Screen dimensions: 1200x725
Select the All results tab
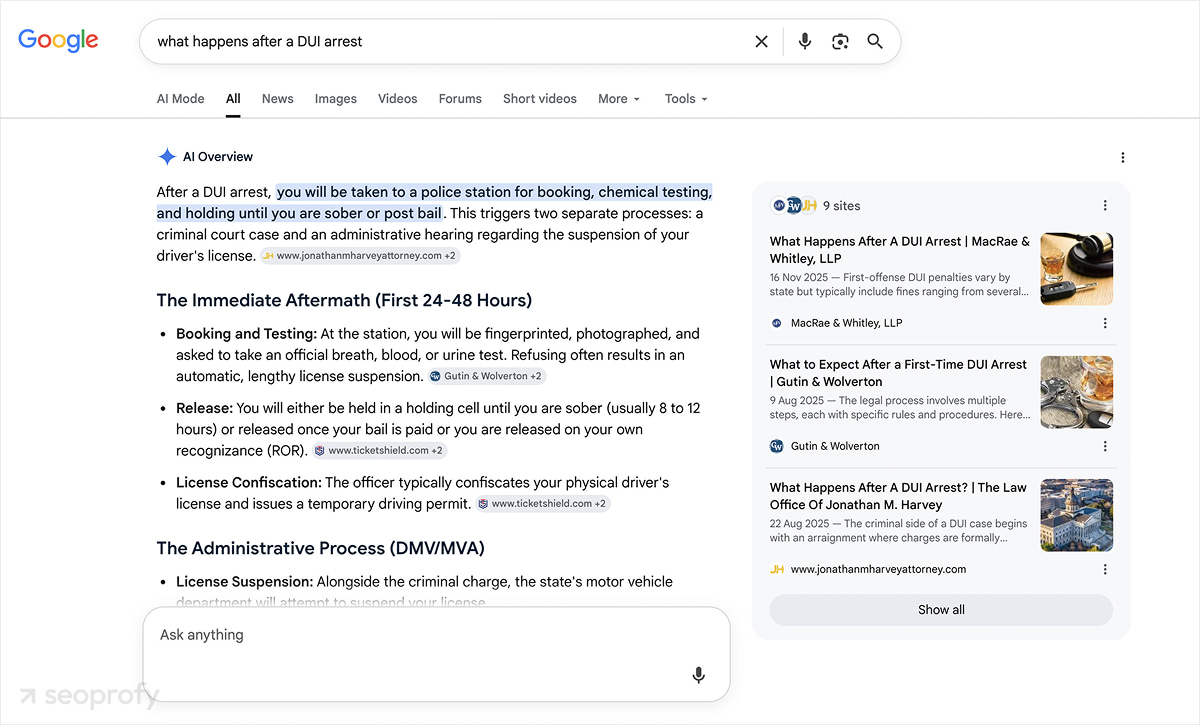click(233, 99)
